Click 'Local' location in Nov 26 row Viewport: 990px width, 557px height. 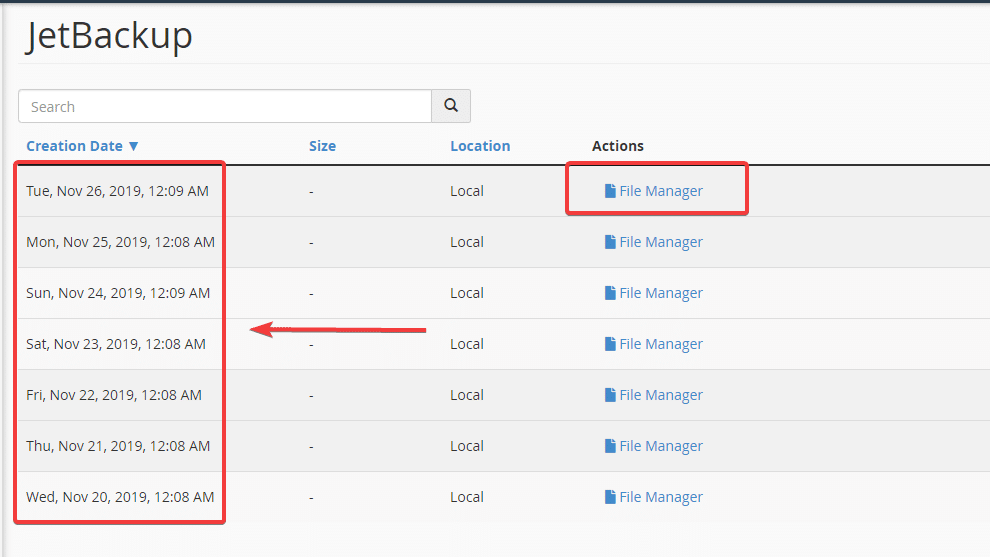(467, 191)
